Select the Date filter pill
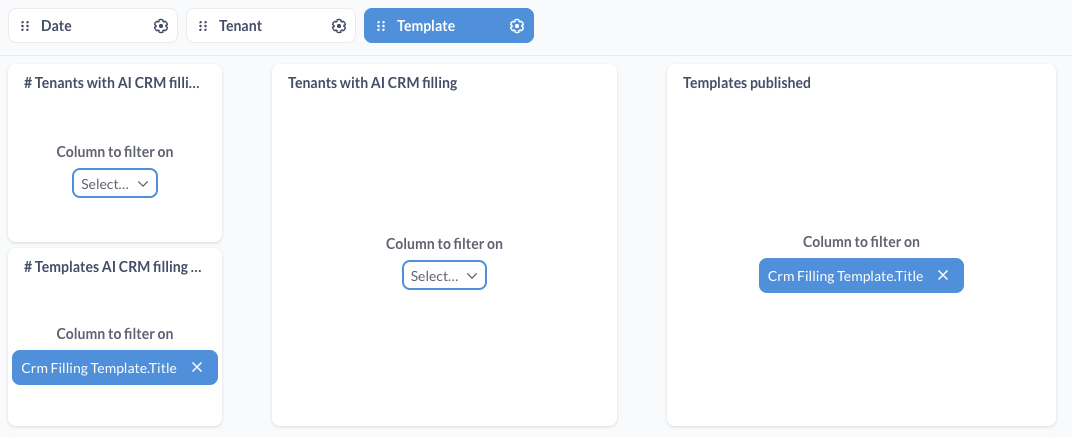1072x437 pixels. (x=93, y=26)
